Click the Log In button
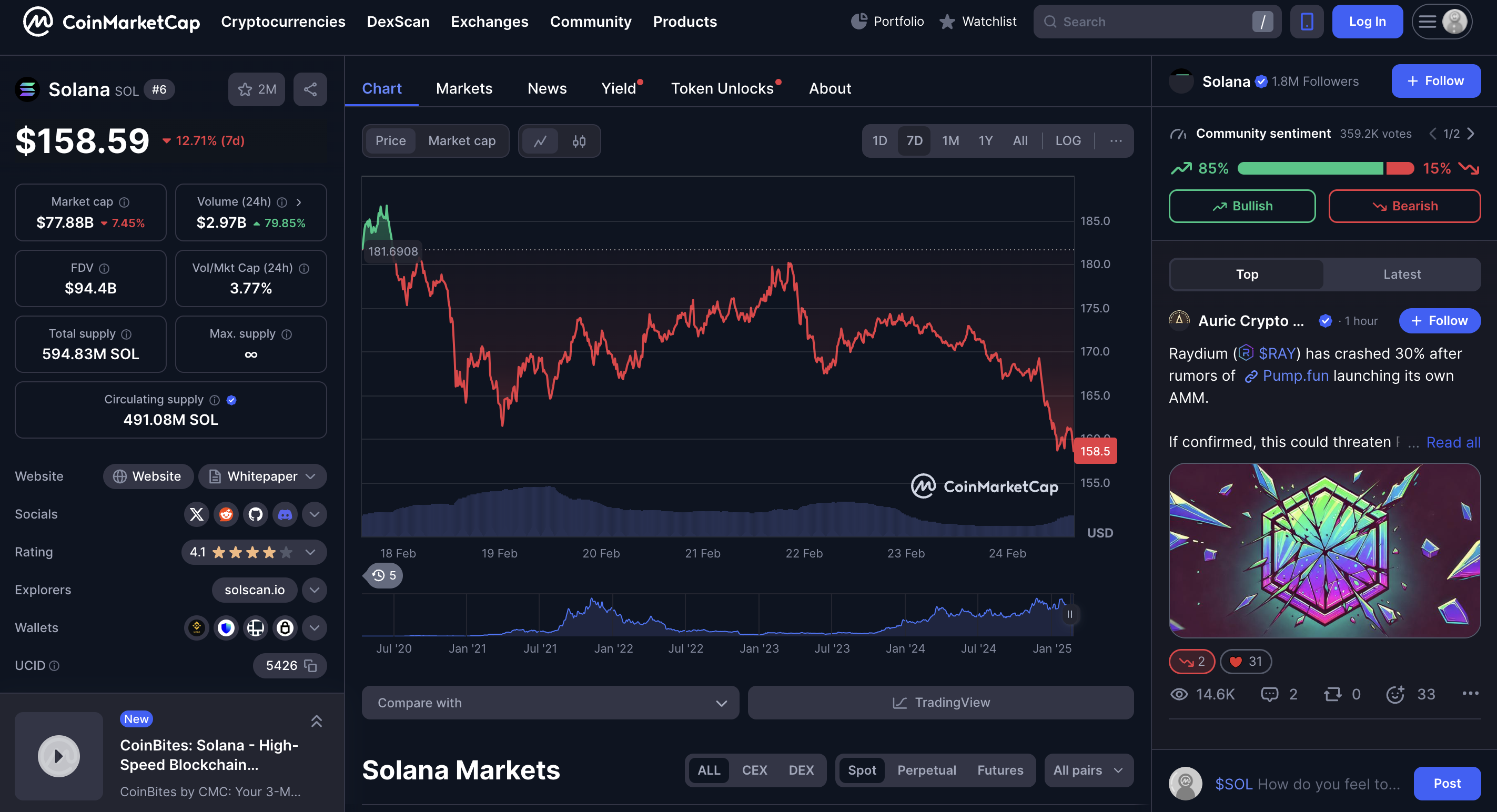 point(1367,22)
